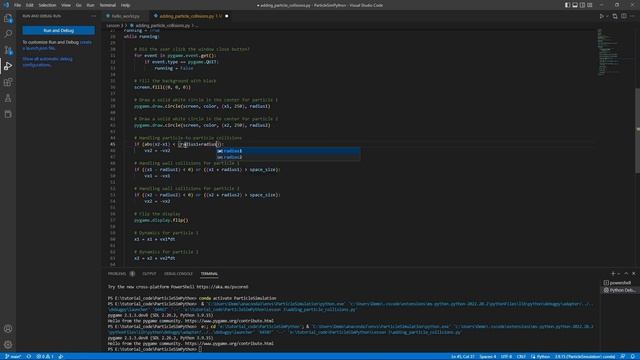This screenshot has width=640, height=360.
Task: Open the View menu
Action: click(x=66, y=5)
